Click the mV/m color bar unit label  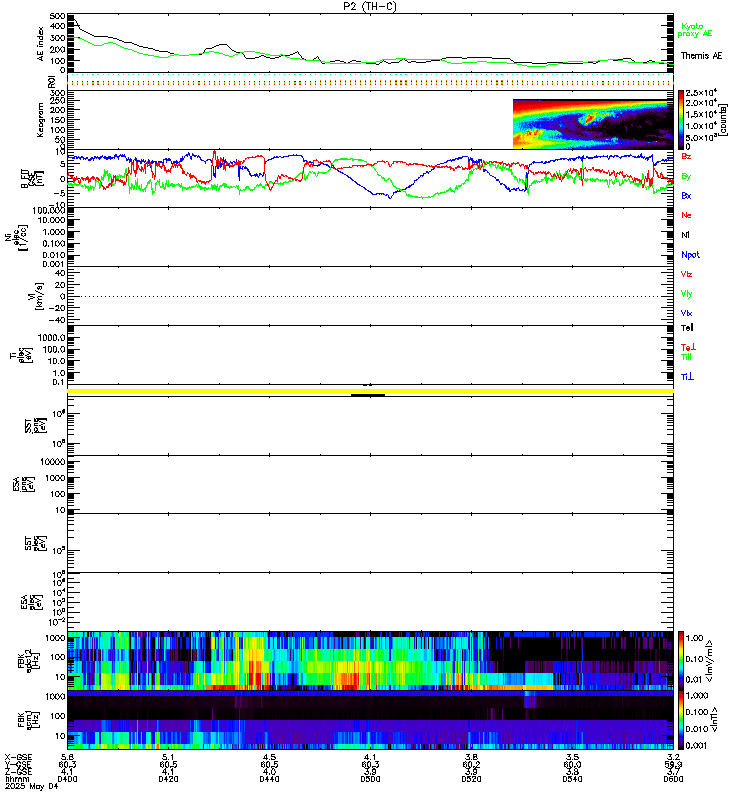click(708, 661)
